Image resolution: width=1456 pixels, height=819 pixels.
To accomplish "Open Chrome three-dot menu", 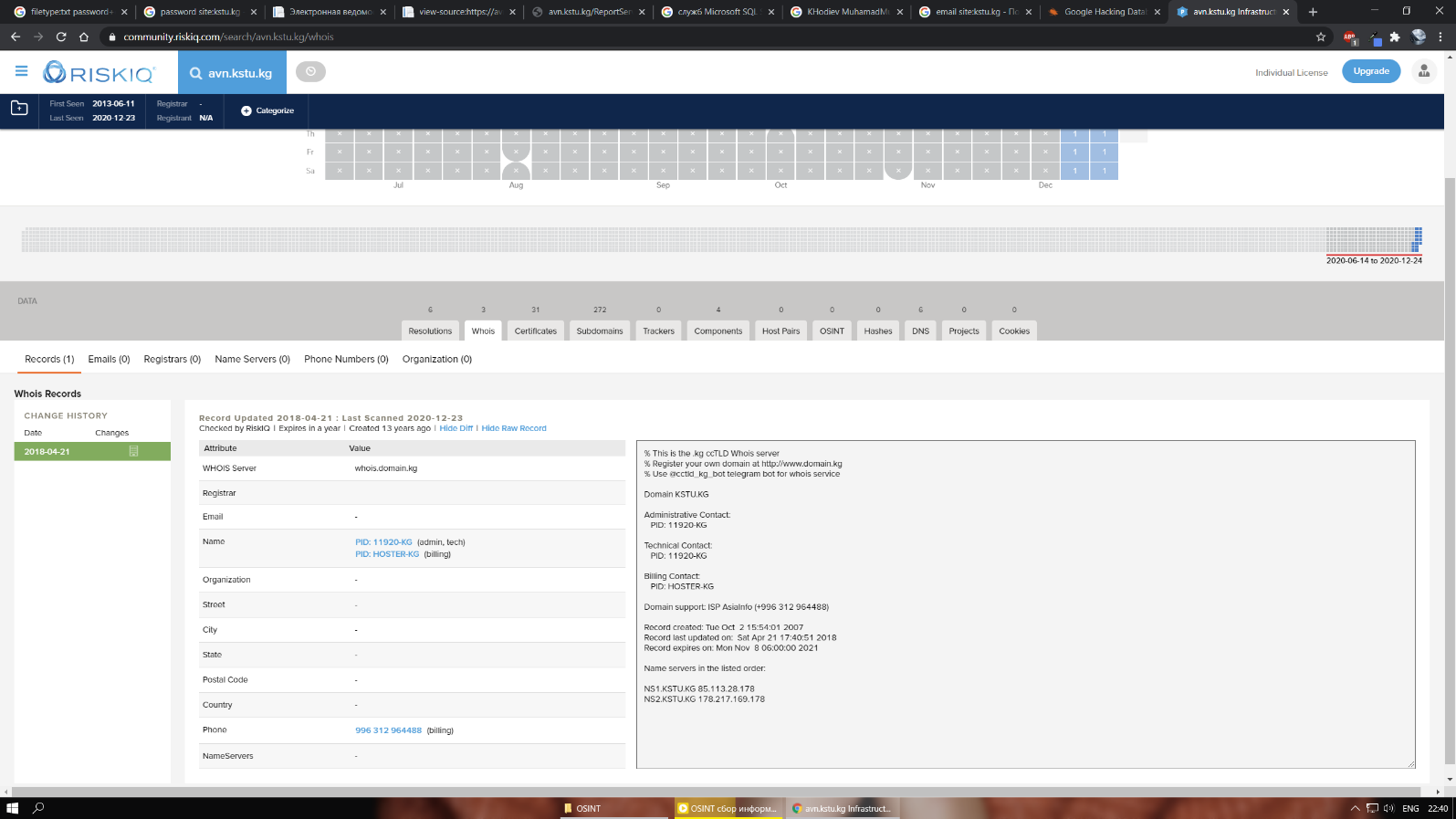I will click(1440, 37).
